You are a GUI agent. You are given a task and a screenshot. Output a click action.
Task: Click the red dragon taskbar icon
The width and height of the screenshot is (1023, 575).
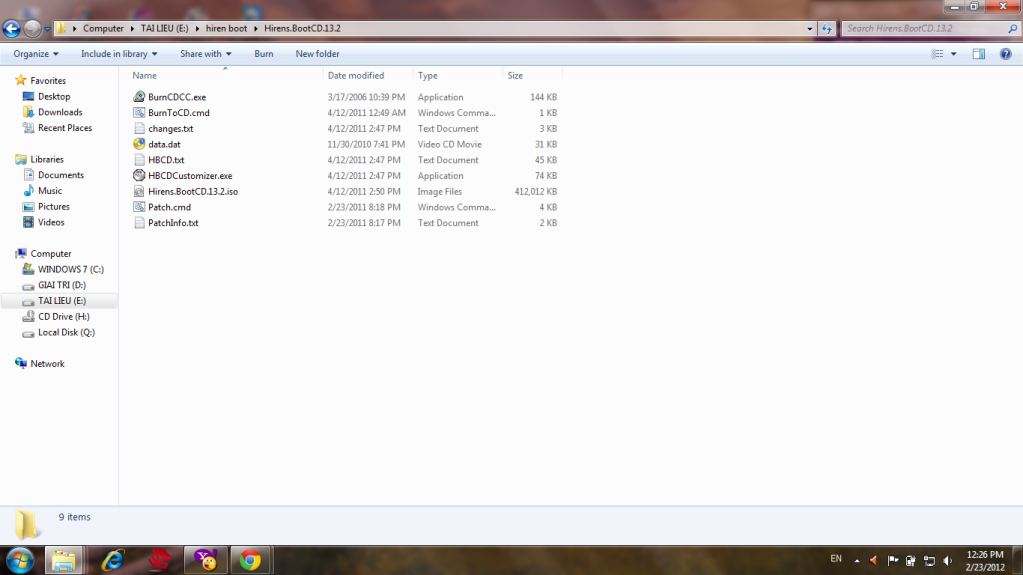159,560
